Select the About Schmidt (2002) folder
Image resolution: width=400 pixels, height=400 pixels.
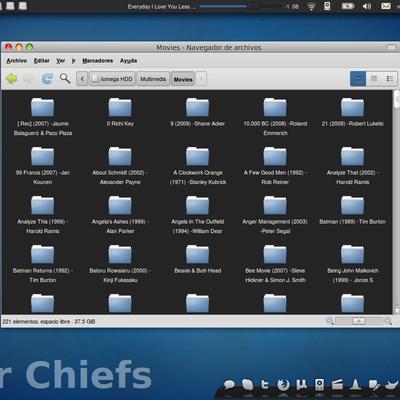tap(120, 166)
